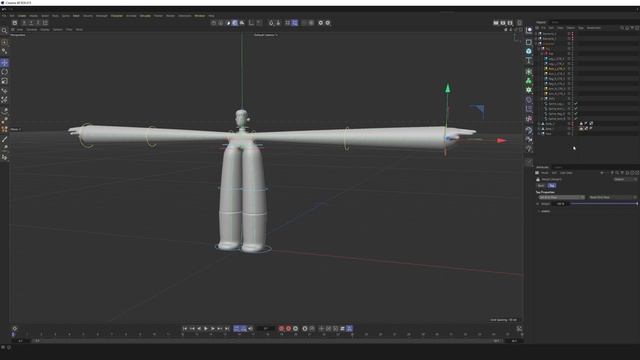
Task: Open the Default Camera dropdown in viewport
Action: point(266,35)
